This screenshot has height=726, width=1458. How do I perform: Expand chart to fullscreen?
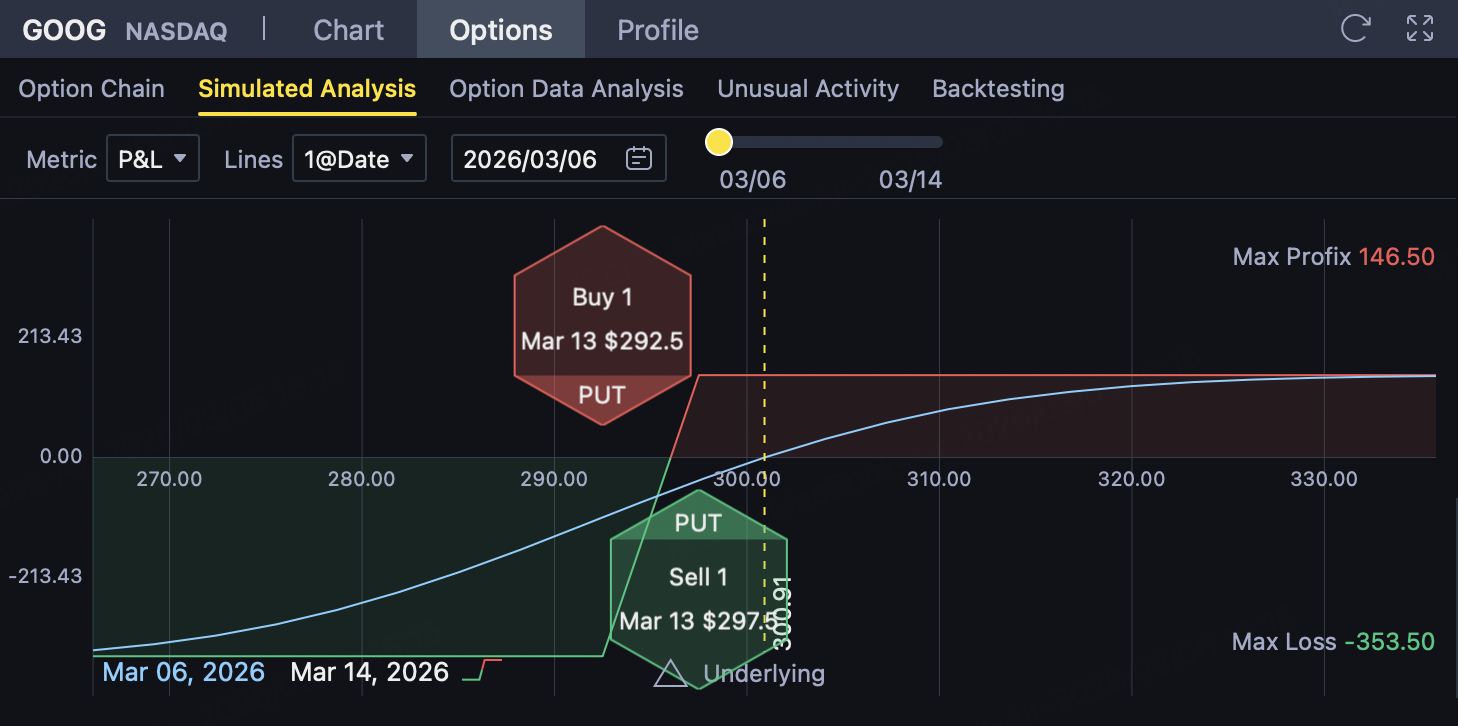(1420, 28)
